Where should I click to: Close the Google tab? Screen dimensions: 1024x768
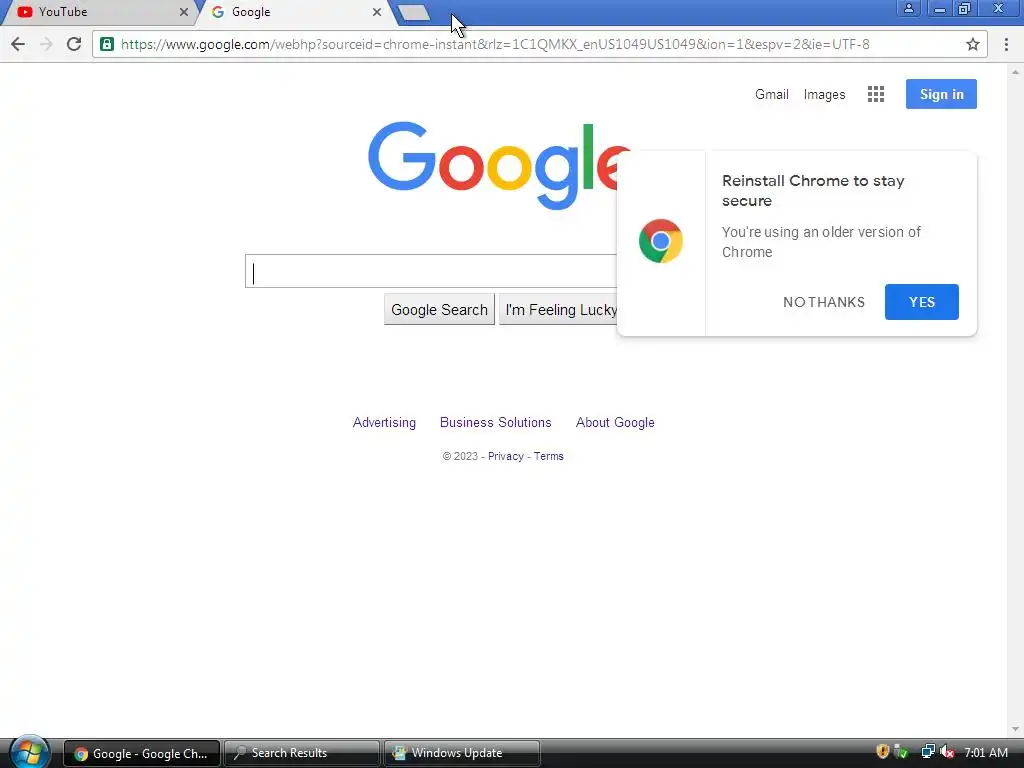[377, 12]
